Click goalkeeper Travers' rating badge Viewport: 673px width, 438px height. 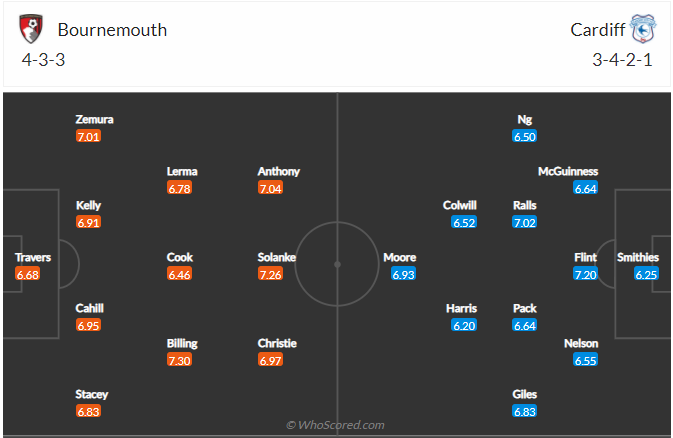point(28,274)
